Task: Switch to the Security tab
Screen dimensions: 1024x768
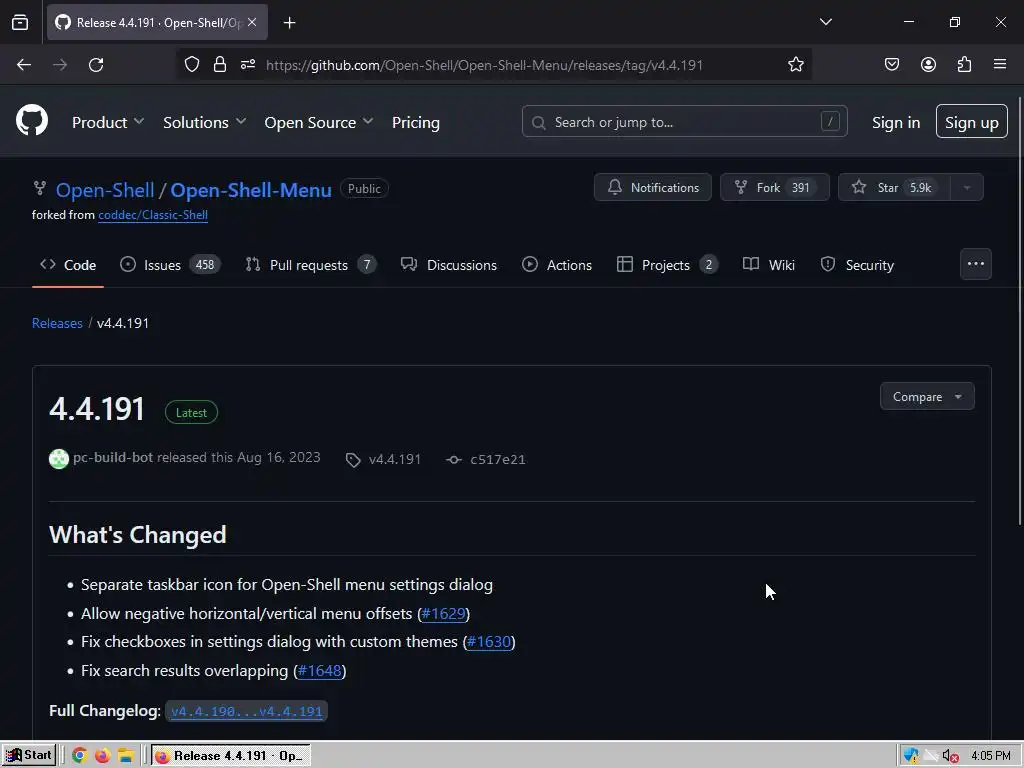Action: tap(857, 265)
